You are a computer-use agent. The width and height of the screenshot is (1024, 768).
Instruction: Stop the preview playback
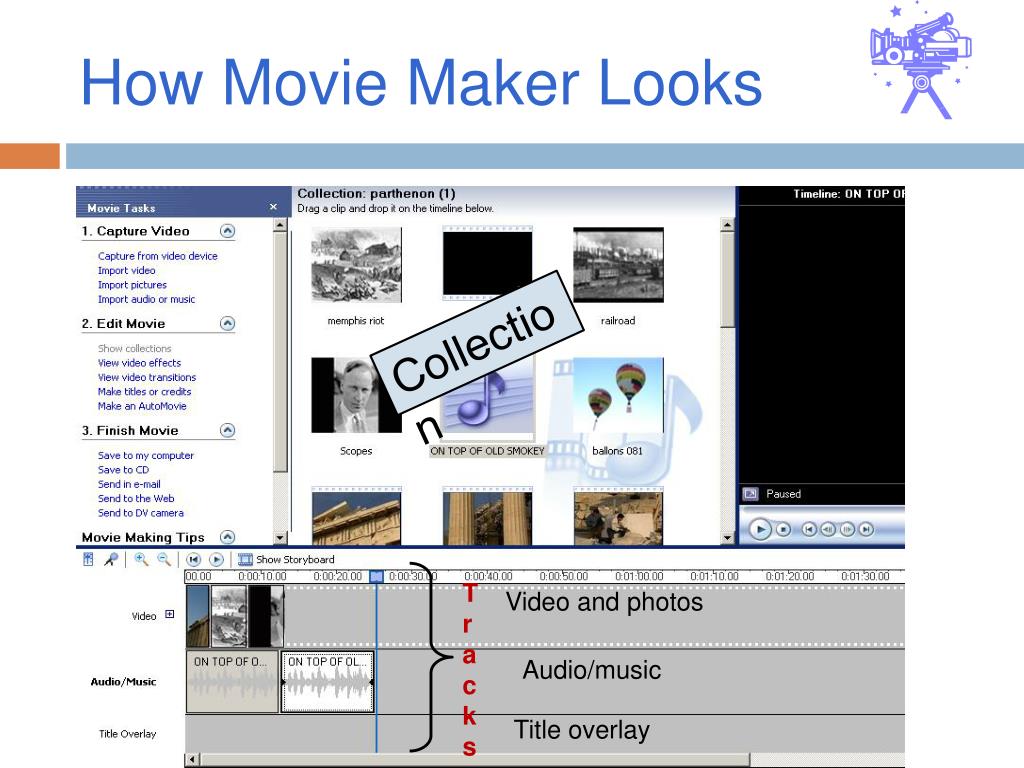pyautogui.click(x=784, y=530)
